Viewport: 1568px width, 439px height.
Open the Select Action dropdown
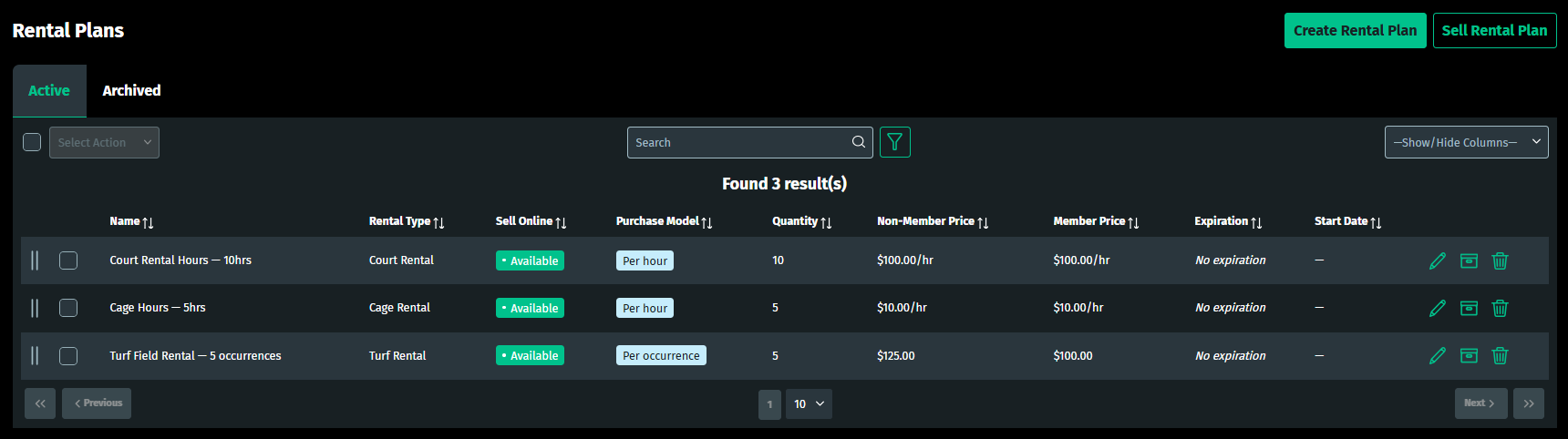pyautogui.click(x=104, y=142)
